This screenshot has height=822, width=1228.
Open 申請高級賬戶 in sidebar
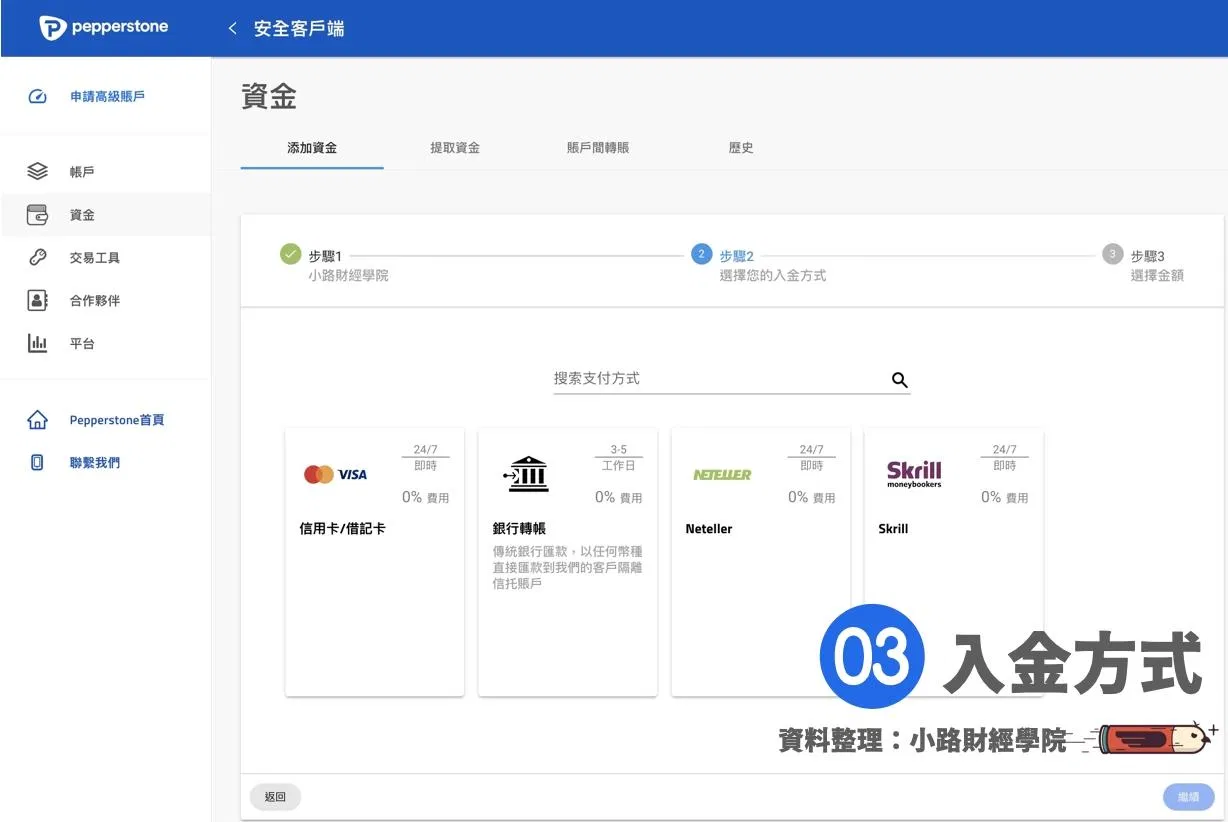tap(107, 97)
